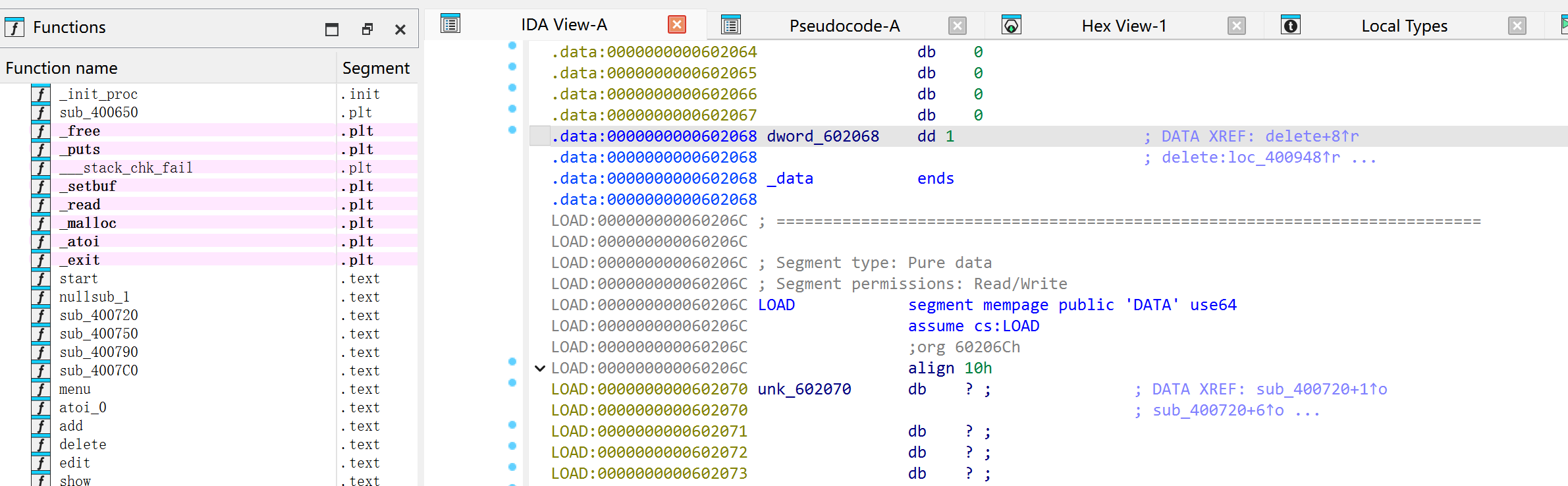The image size is (1568, 486).
Task: Click the breakpoint dot at address 602066
Action: click(512, 88)
